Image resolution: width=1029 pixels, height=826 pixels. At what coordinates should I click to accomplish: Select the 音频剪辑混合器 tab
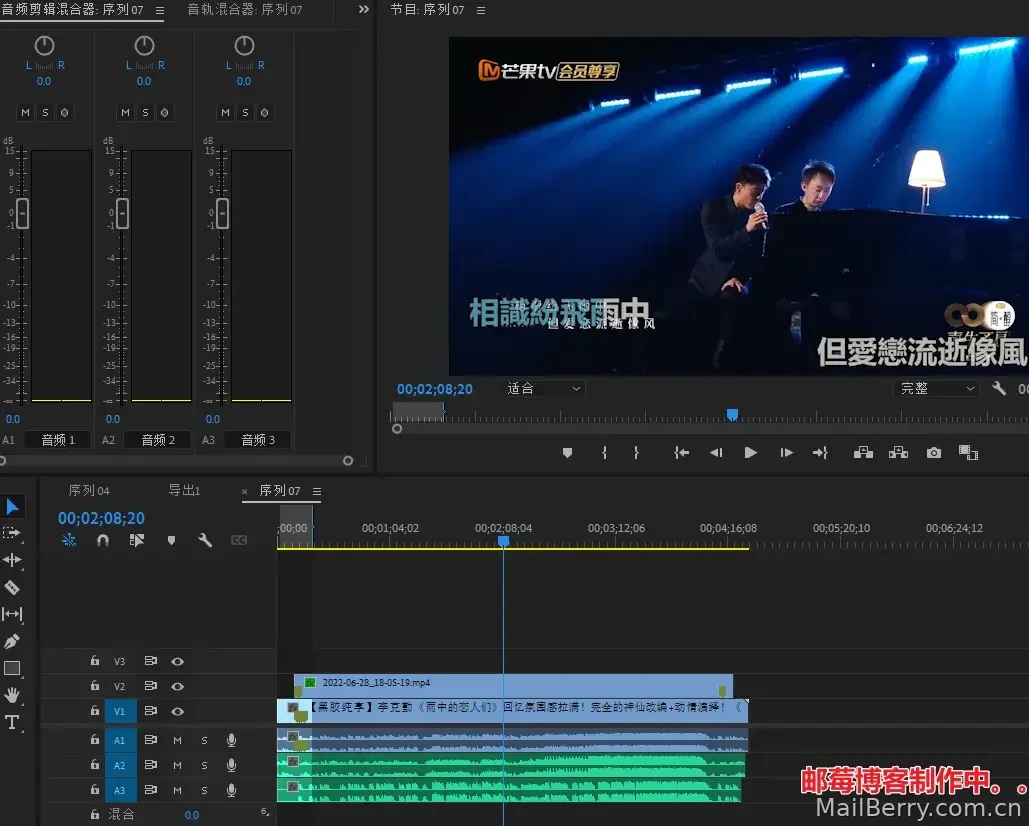[72, 10]
